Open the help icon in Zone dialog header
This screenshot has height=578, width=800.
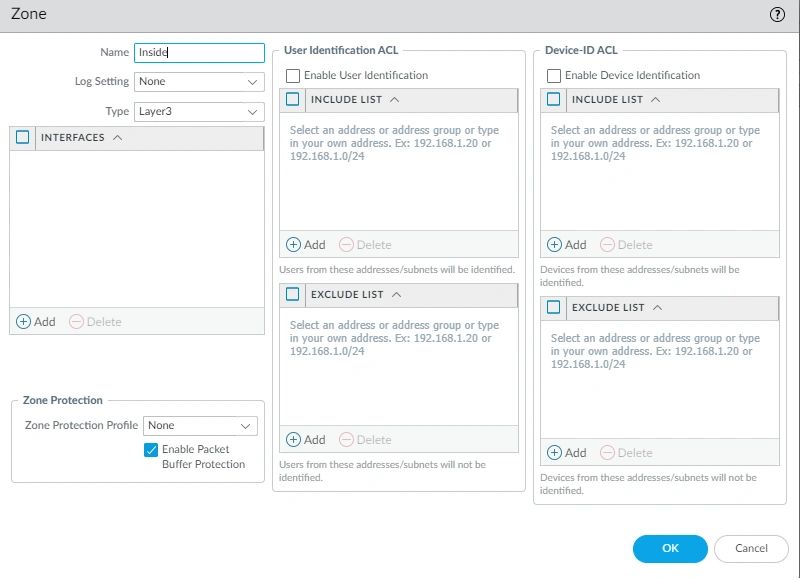pyautogui.click(x=777, y=15)
